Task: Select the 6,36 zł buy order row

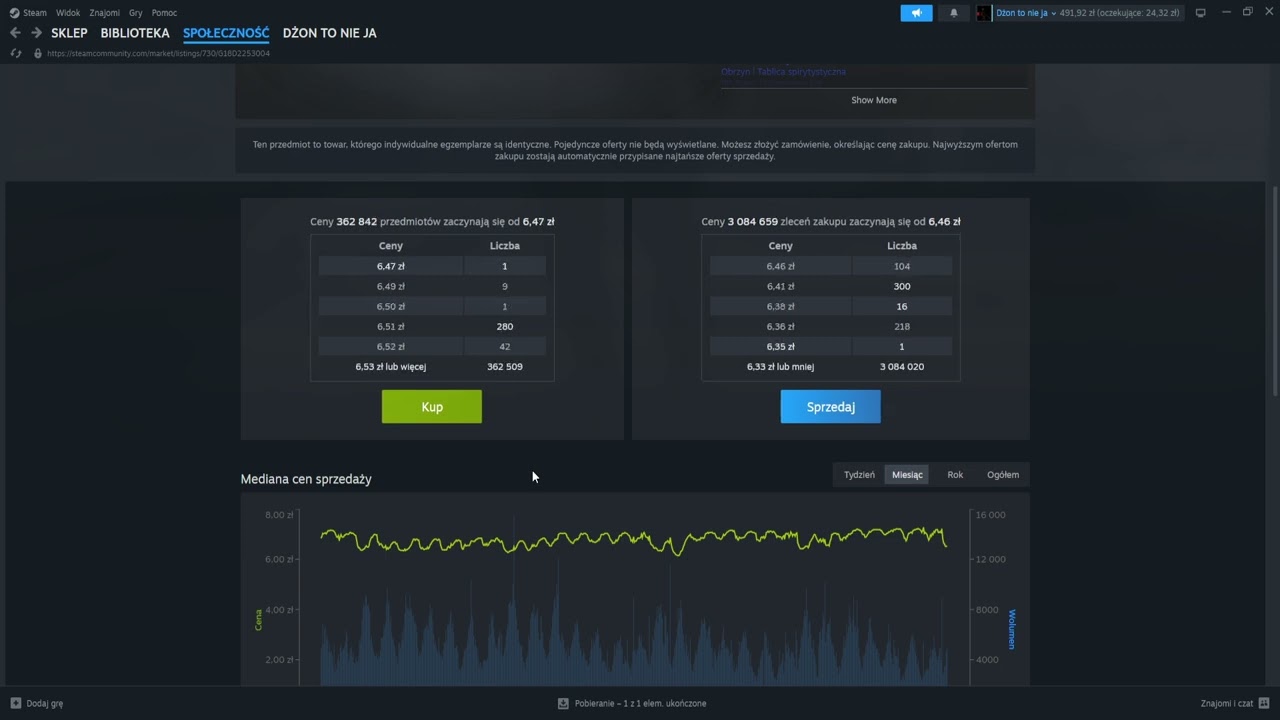Action: click(831, 326)
